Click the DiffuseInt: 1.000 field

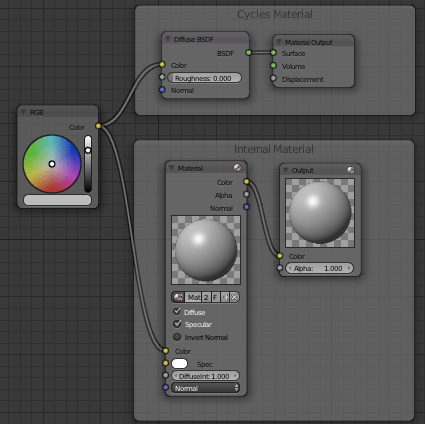click(205, 376)
